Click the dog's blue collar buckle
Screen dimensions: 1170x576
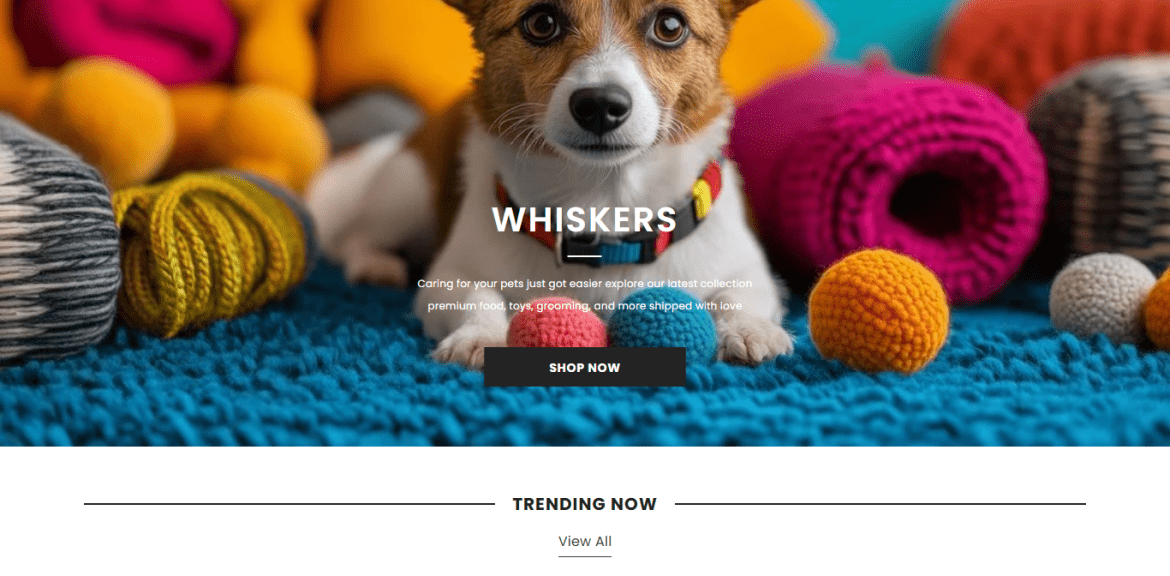[x=608, y=250]
